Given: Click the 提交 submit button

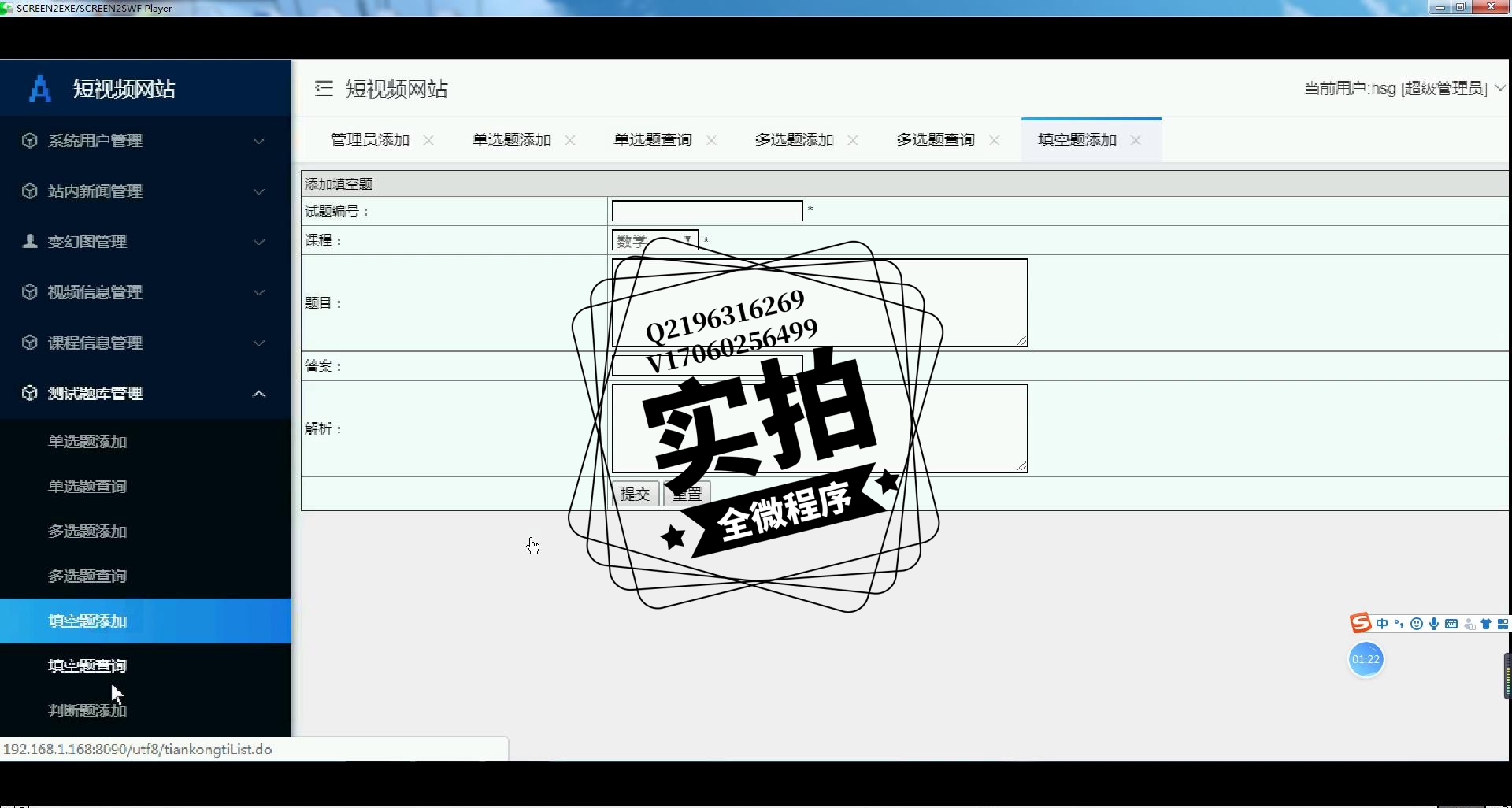Looking at the screenshot, I should tap(635, 494).
